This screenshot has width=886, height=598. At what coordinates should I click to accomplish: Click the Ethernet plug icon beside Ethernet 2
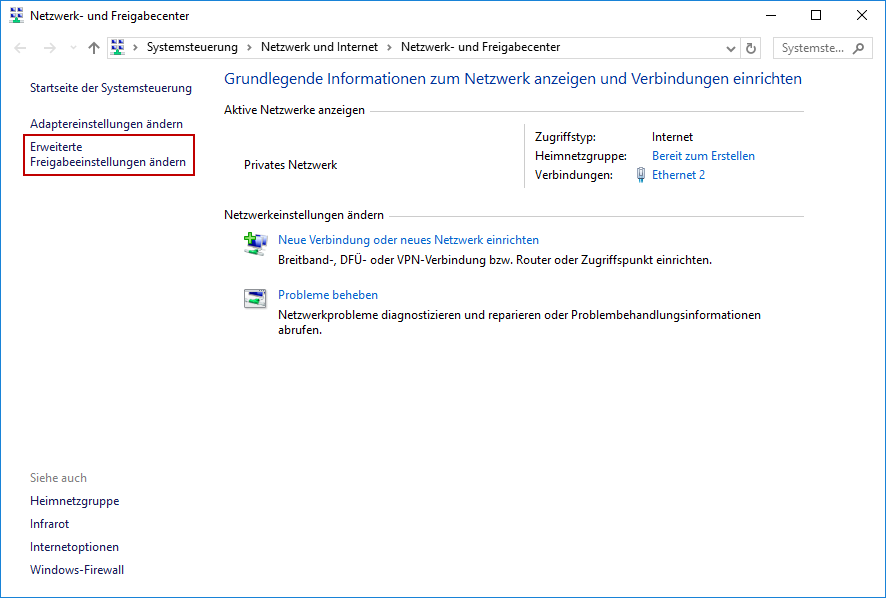tap(641, 175)
